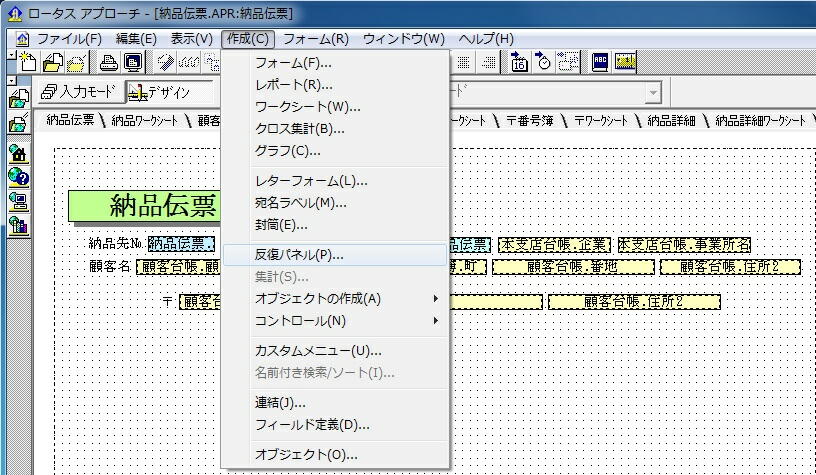Open the ウィンドウ(W) menu

tap(404, 39)
